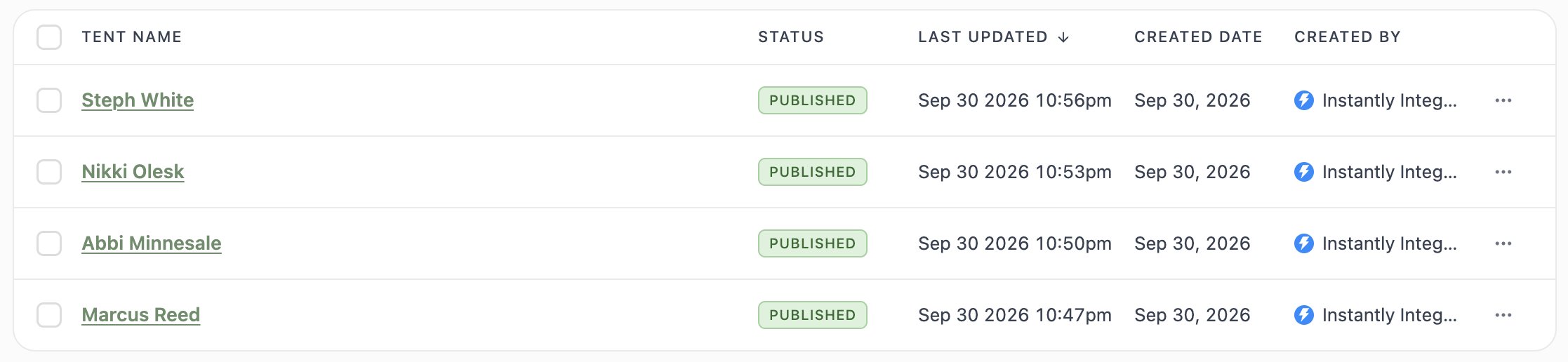1568x362 pixels.
Task: Open the three-dot menu for Abbi Minnesale
Action: pos(1503,243)
